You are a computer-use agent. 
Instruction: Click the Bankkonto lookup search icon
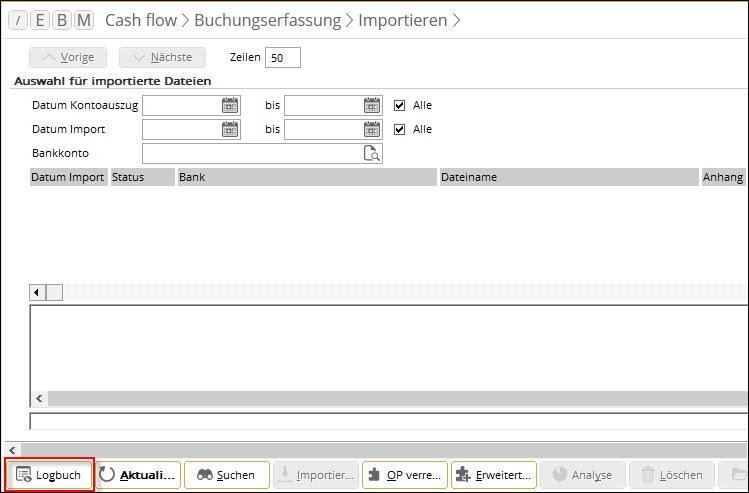[x=371, y=153]
